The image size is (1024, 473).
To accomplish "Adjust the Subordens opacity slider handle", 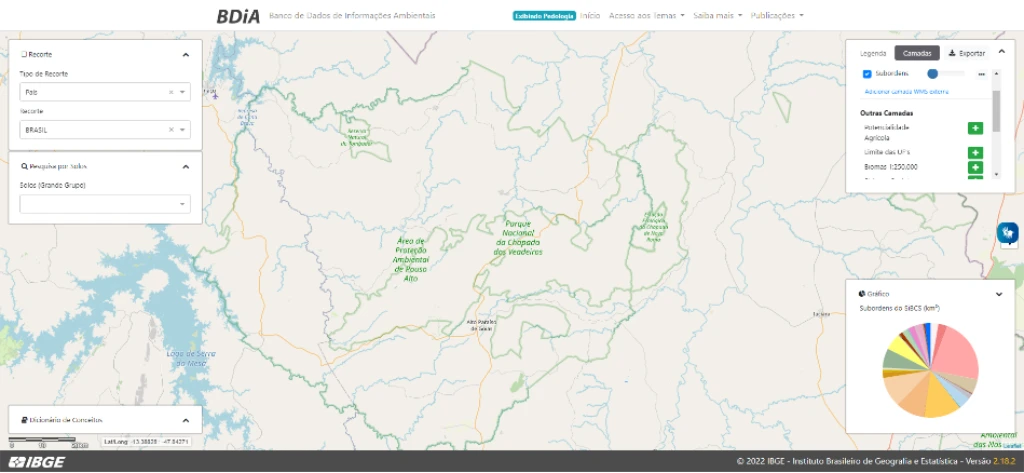I will (933, 74).
